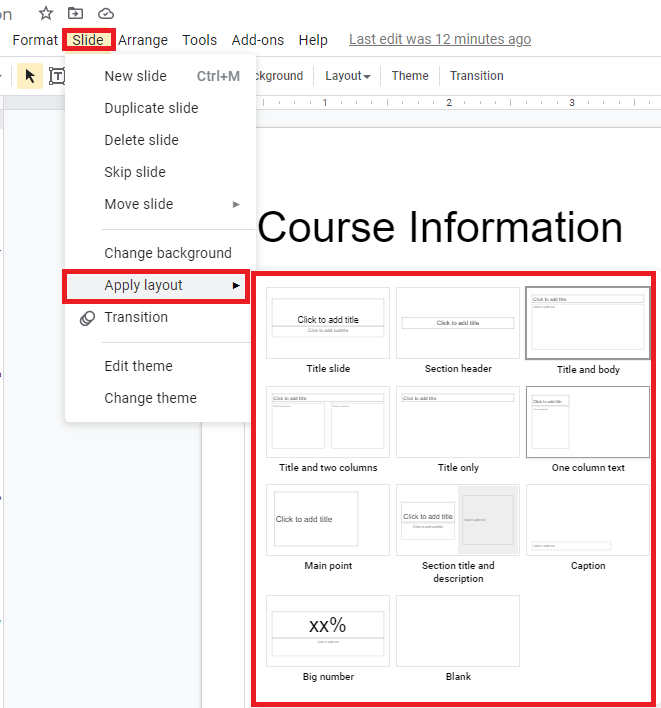661x708 pixels.
Task: Apply the Title slide layout
Action: 328,323
